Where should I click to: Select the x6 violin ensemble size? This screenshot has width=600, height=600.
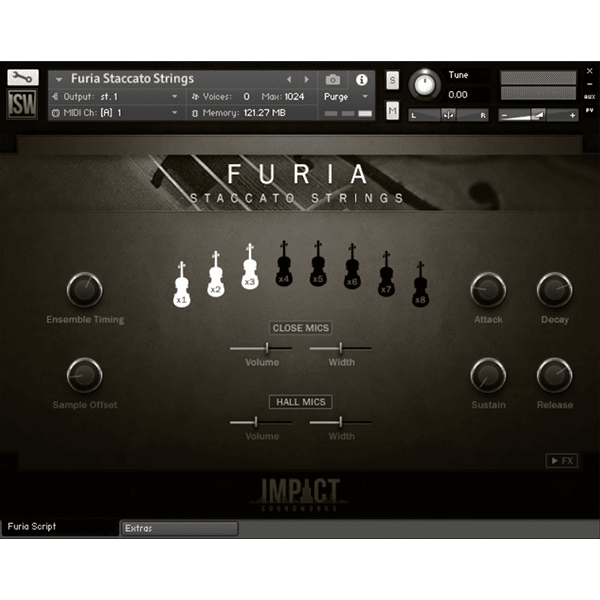[x=352, y=267]
